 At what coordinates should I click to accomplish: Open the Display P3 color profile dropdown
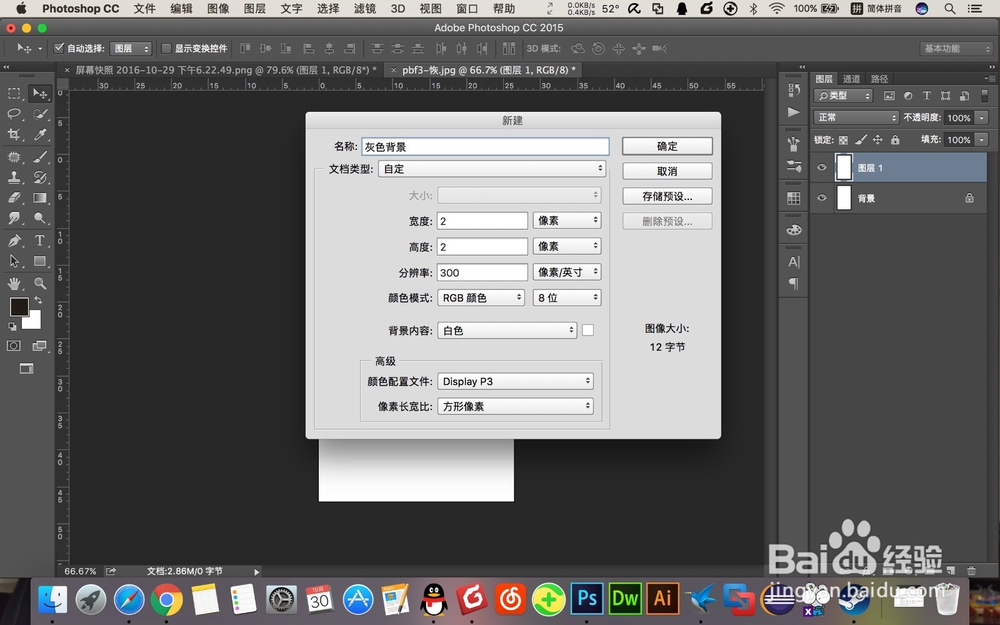pos(515,381)
